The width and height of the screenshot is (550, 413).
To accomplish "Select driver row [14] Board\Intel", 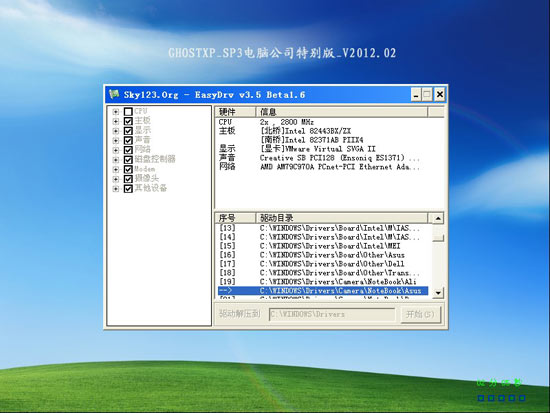I will [x=323, y=237].
